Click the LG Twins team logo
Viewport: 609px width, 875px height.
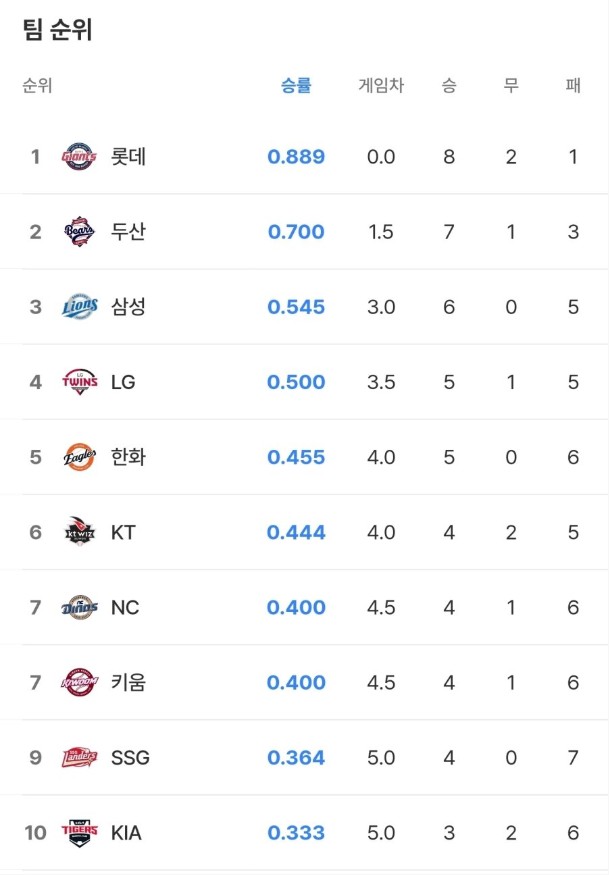(79, 382)
